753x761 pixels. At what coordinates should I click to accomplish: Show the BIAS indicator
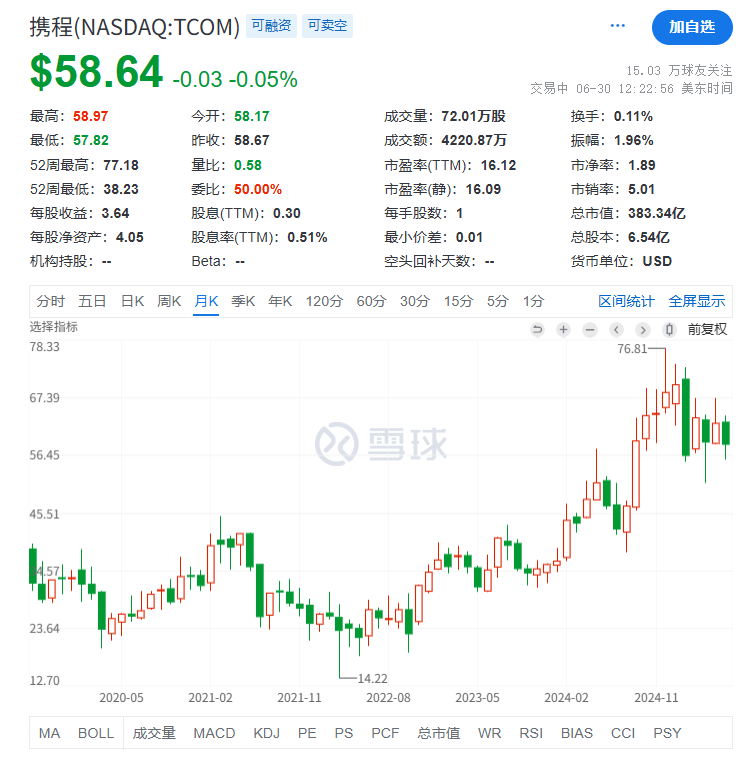pos(577,733)
